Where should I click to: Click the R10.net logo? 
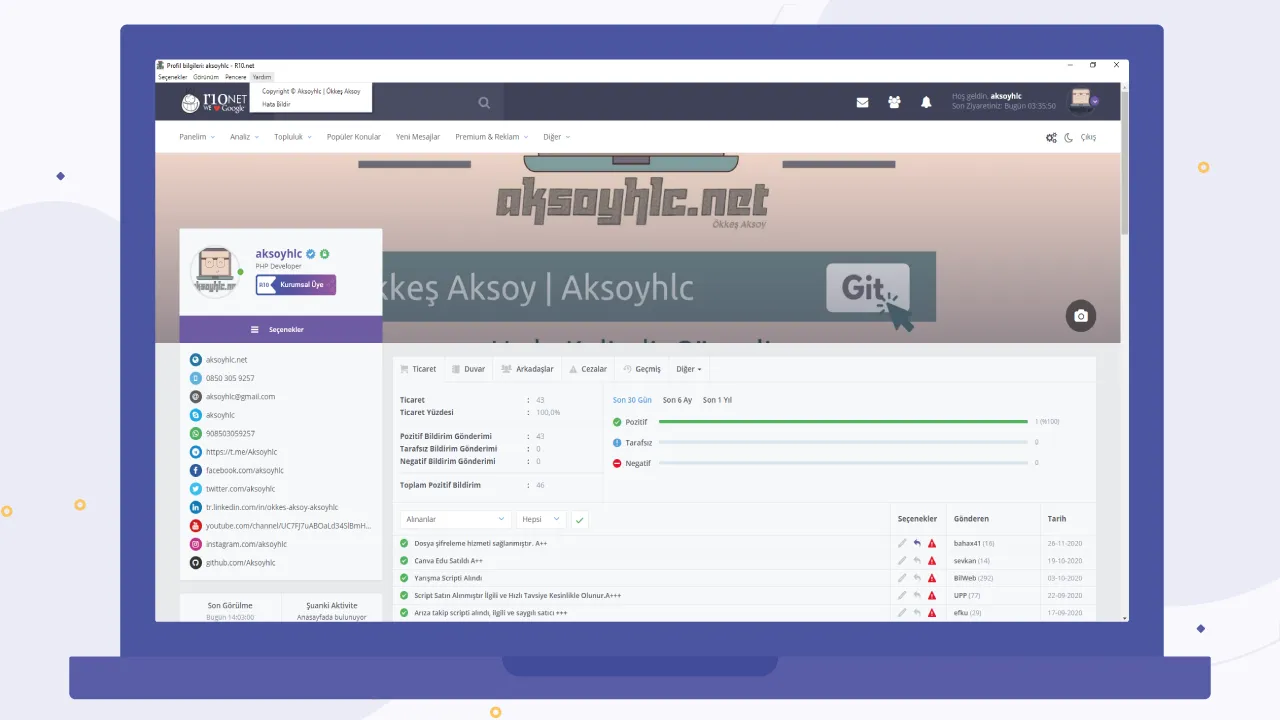click(x=213, y=102)
